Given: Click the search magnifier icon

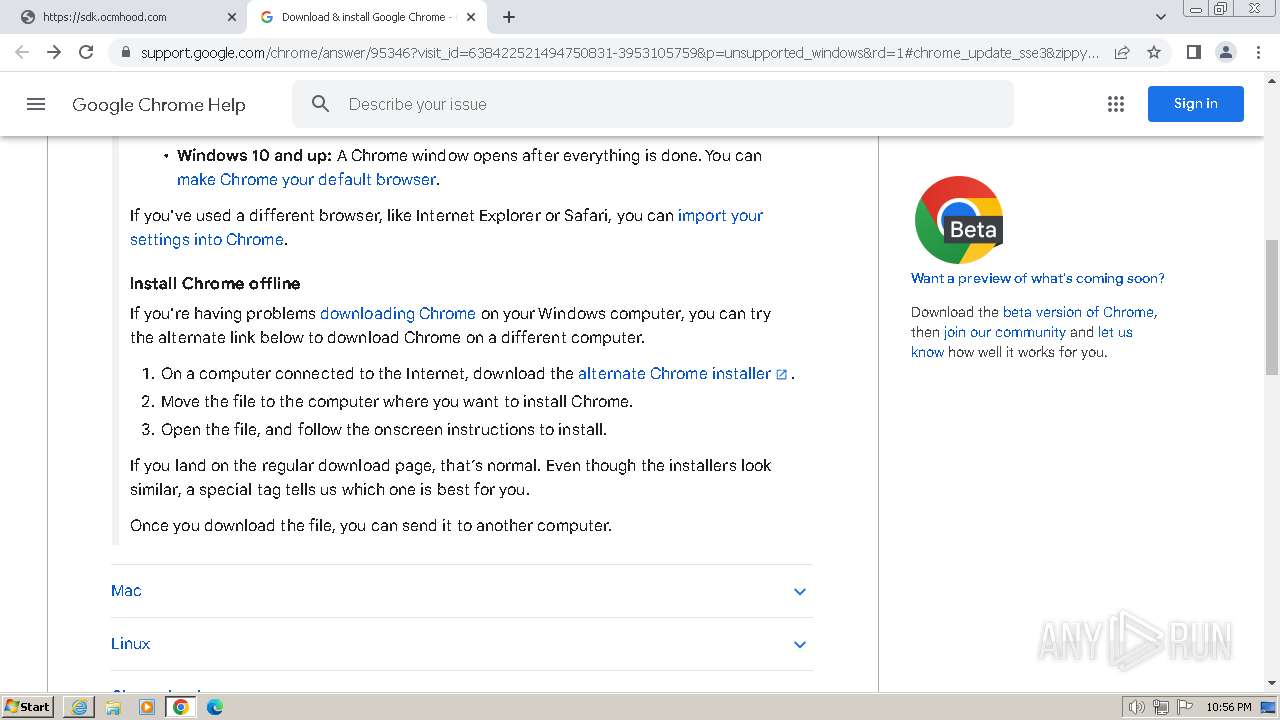Looking at the screenshot, I should click(x=320, y=104).
